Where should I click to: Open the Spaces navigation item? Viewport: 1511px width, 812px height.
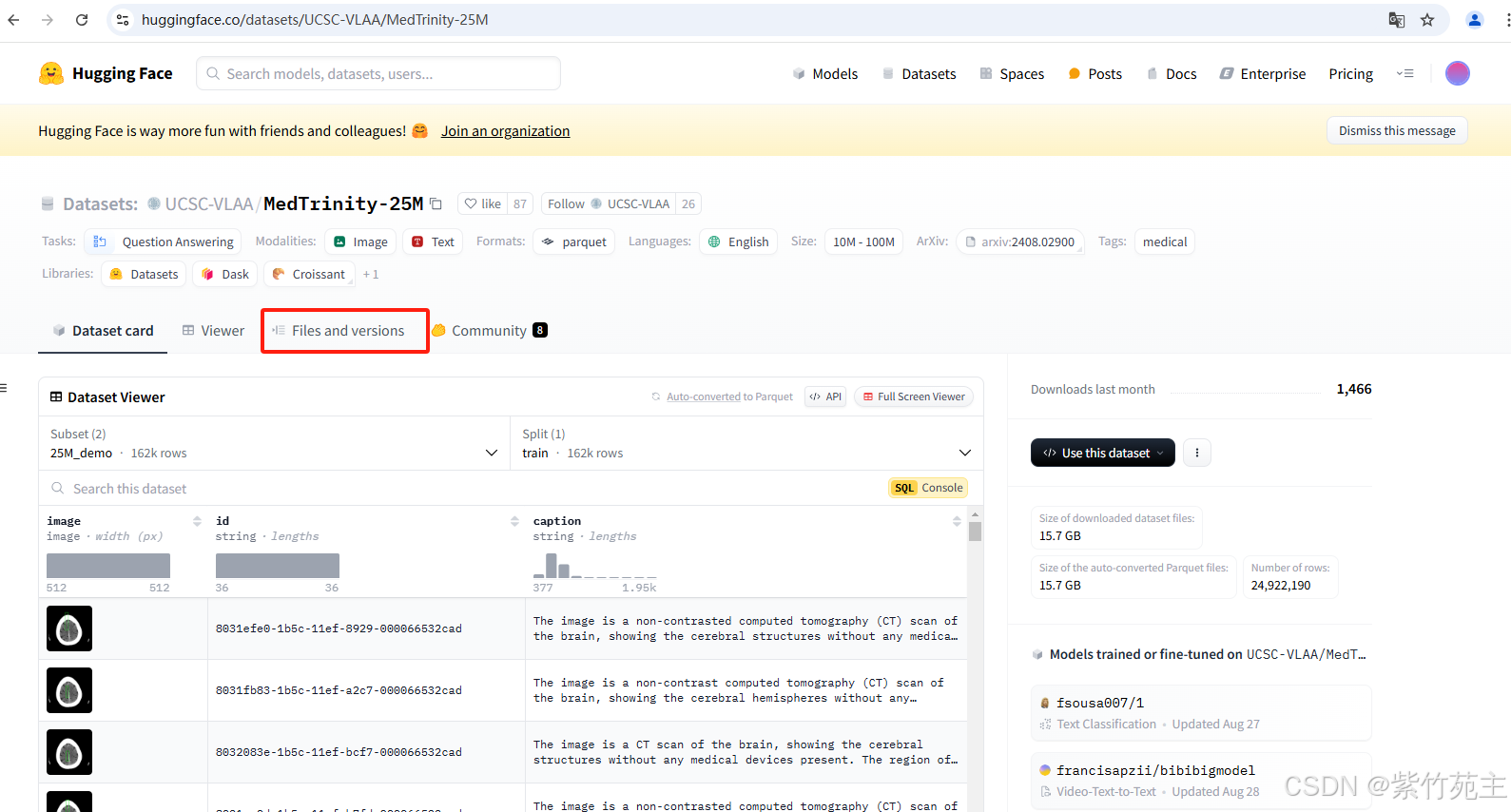click(1012, 73)
